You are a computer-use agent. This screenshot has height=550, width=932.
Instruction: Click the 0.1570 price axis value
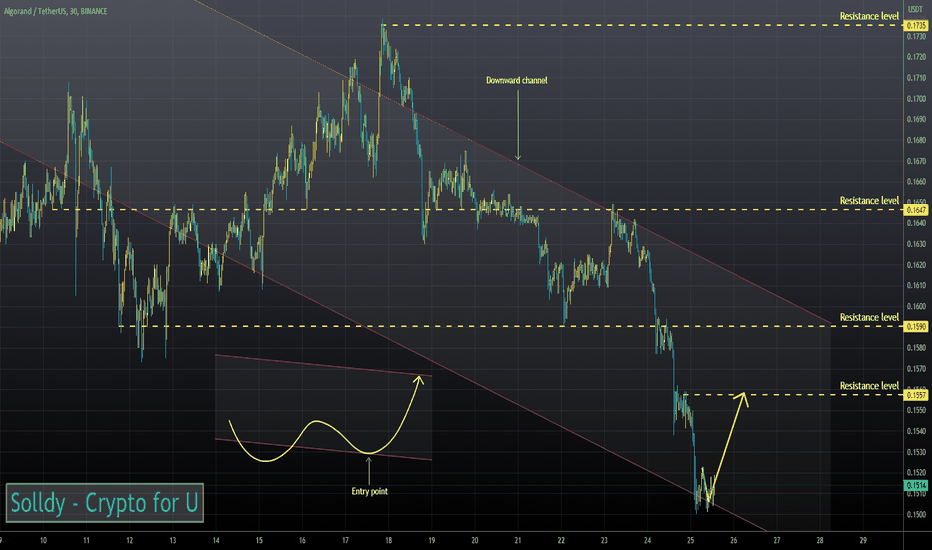916,369
